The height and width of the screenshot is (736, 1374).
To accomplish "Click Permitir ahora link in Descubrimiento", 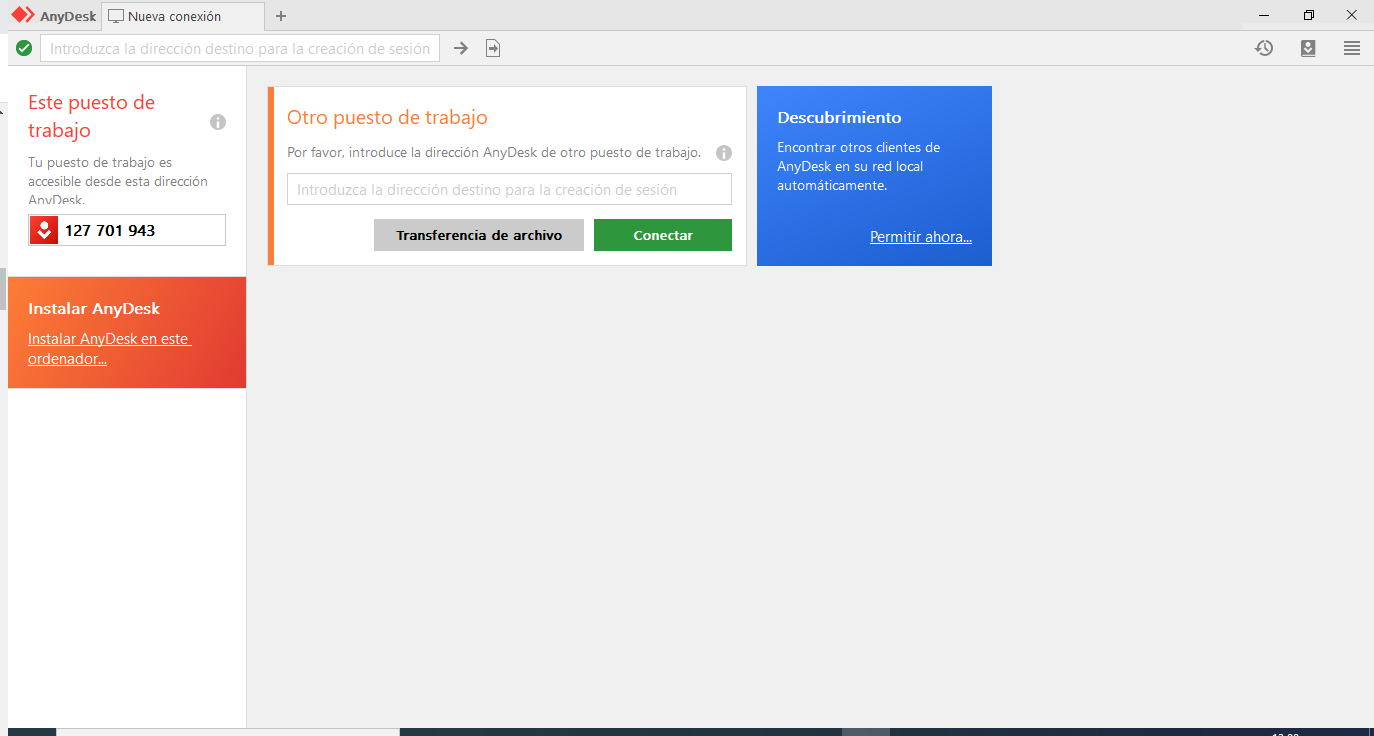I will pos(921,237).
